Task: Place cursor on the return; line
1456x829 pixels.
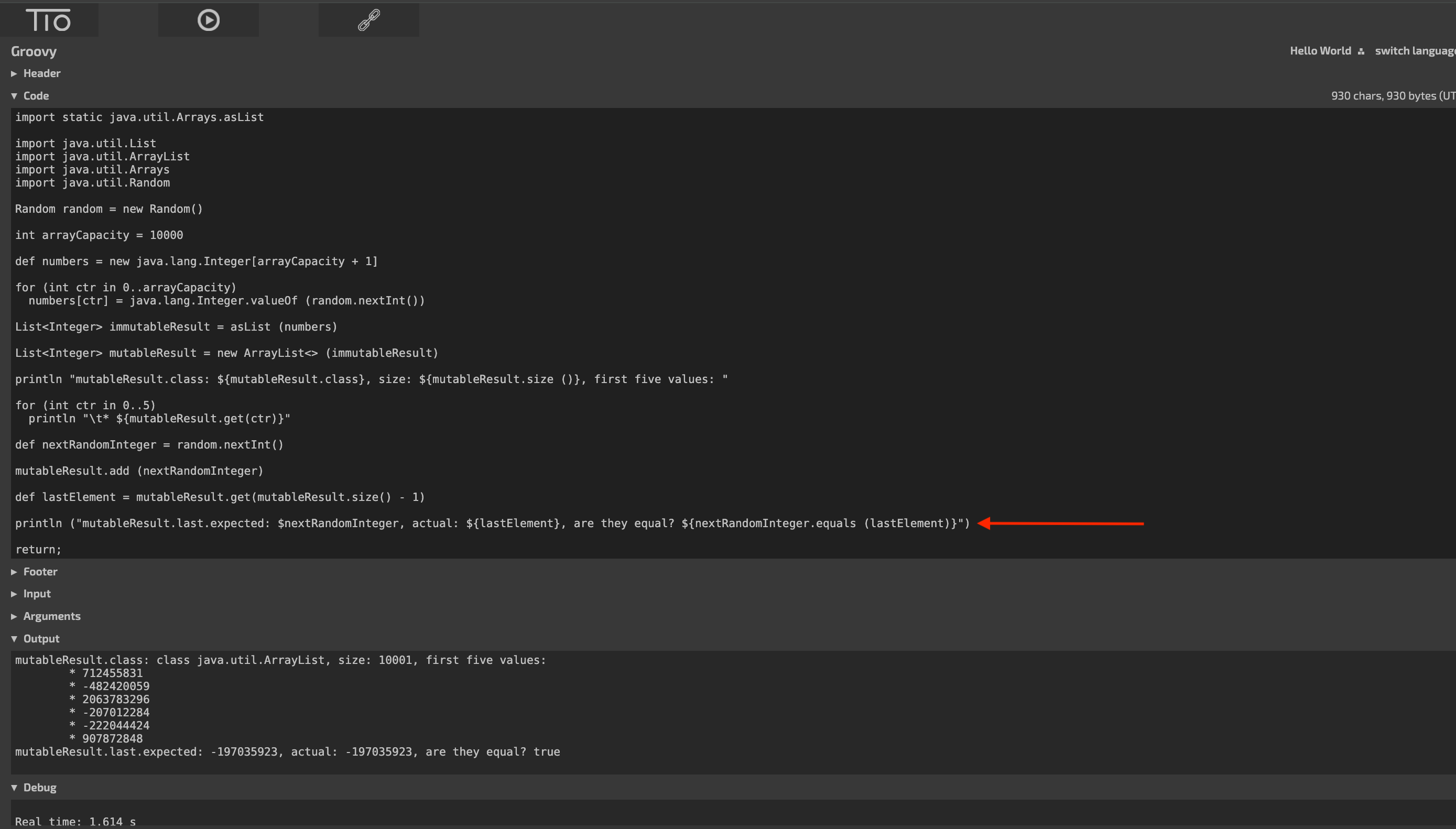Action: pos(38,550)
